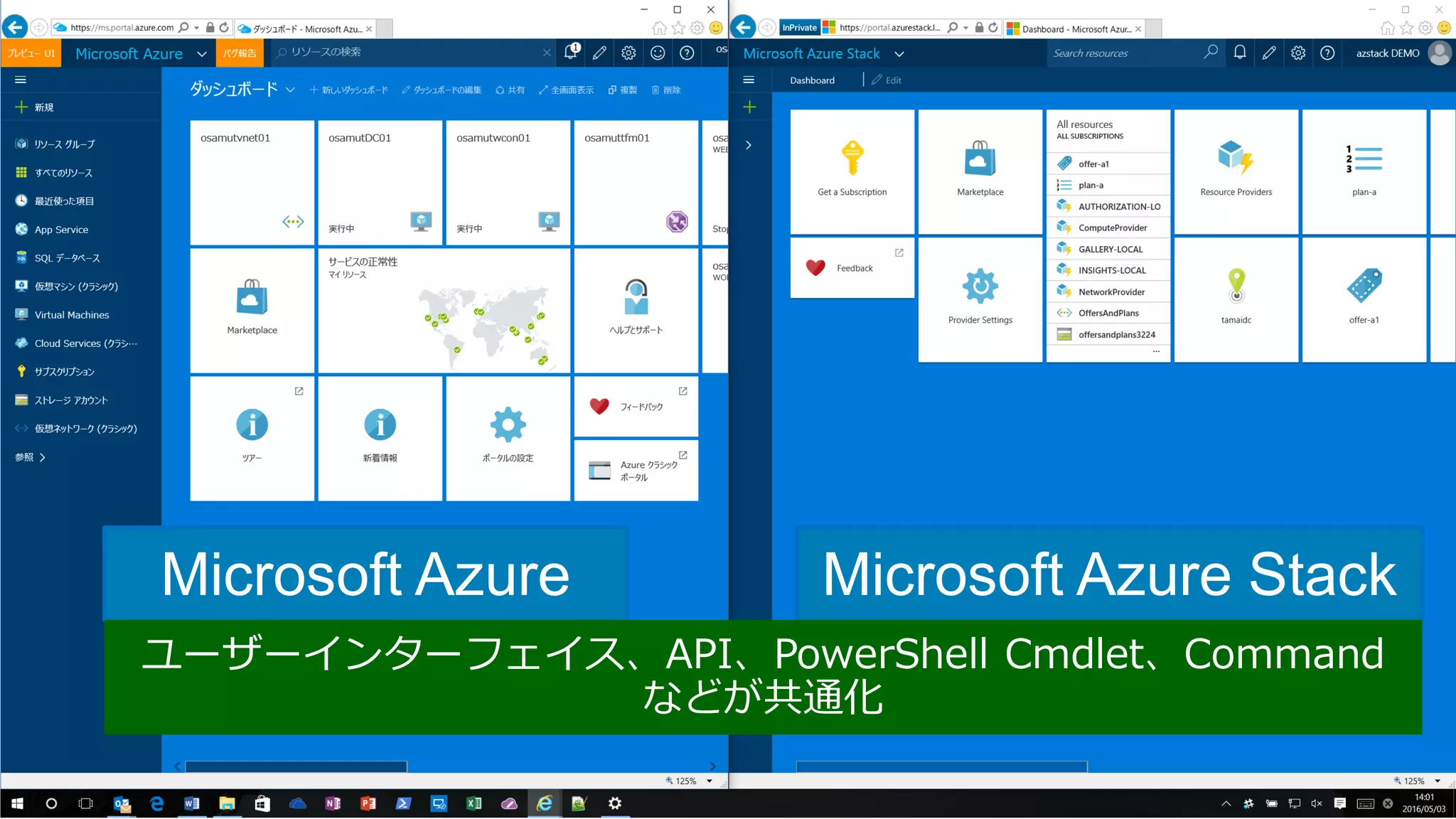Image resolution: width=1456 pixels, height=819 pixels.
Task: Open zoom level dropdown in right browser
Action: point(1438,781)
